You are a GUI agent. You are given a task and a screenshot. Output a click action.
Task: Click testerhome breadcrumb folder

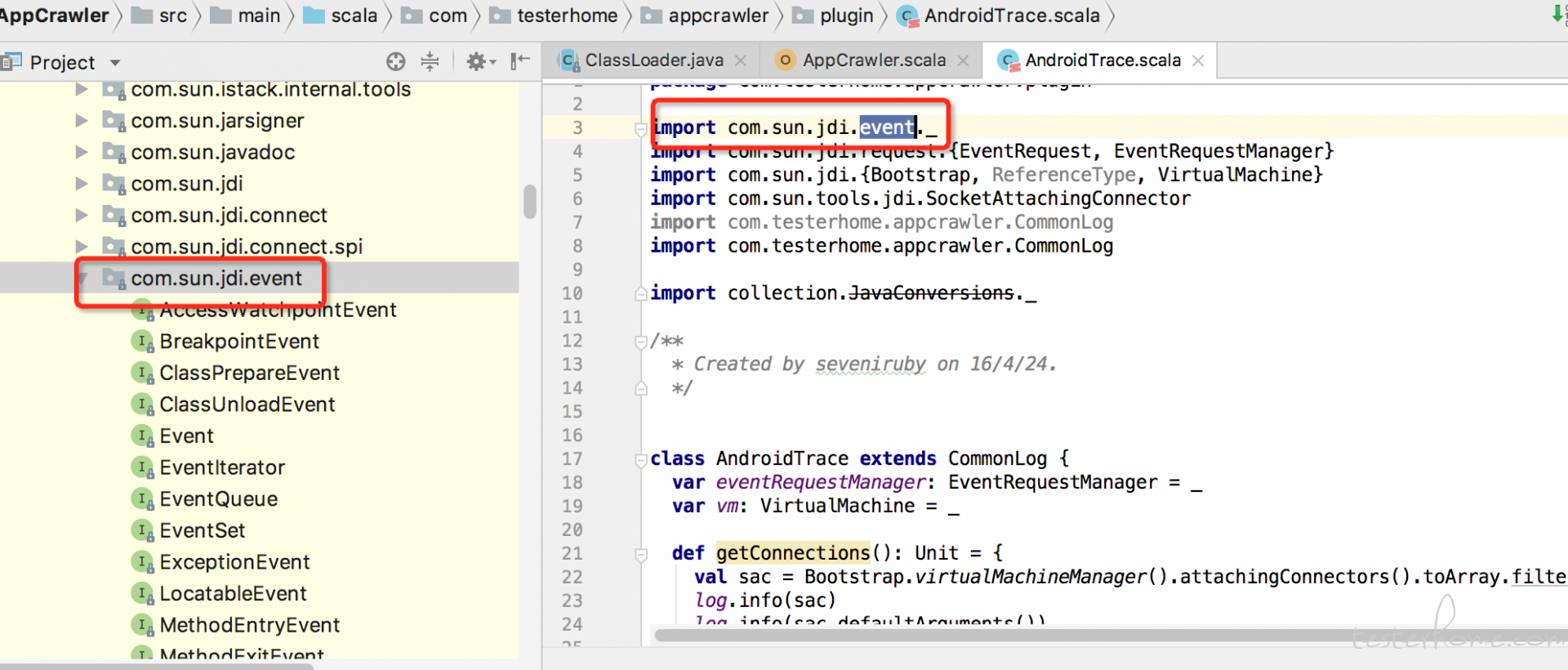pos(555,16)
